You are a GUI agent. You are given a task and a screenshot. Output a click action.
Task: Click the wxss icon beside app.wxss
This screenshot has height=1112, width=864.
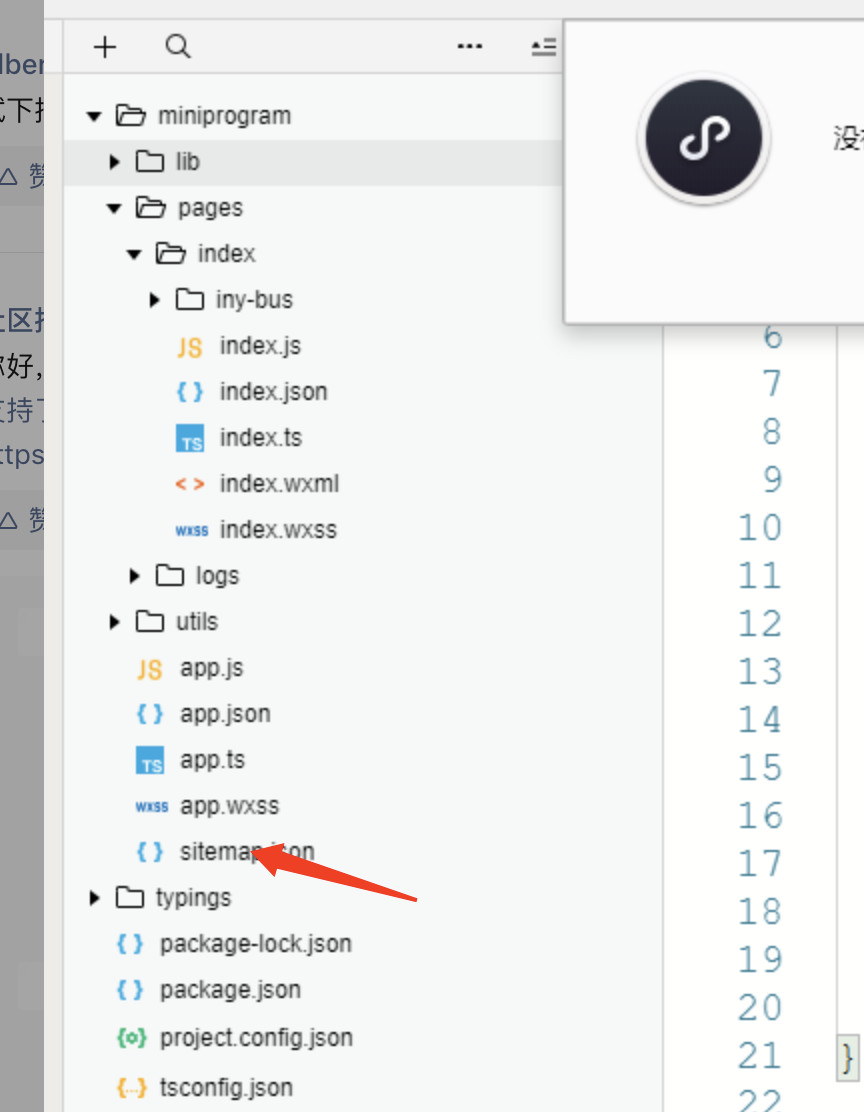pyautogui.click(x=152, y=806)
